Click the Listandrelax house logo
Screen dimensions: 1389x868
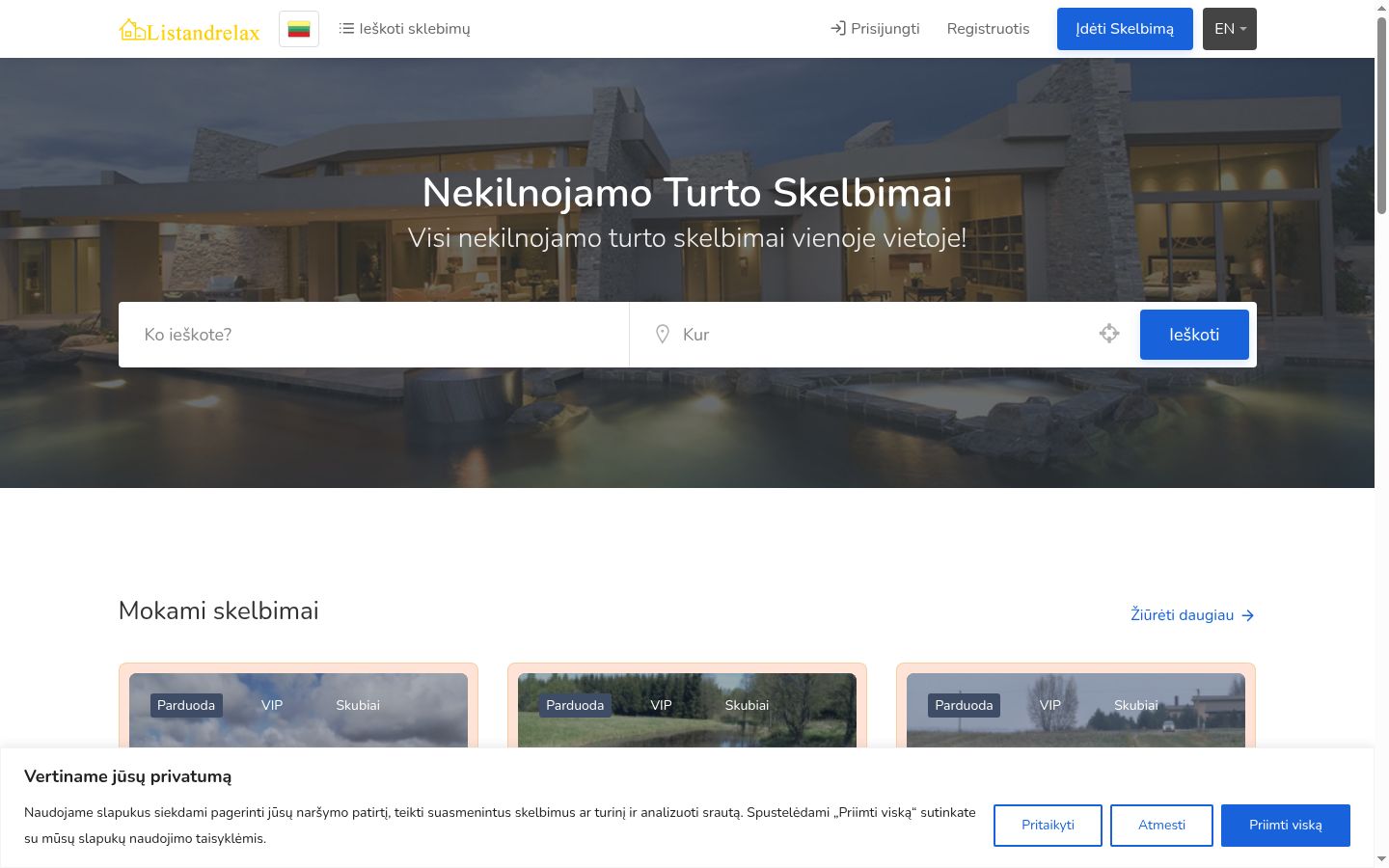190,30
